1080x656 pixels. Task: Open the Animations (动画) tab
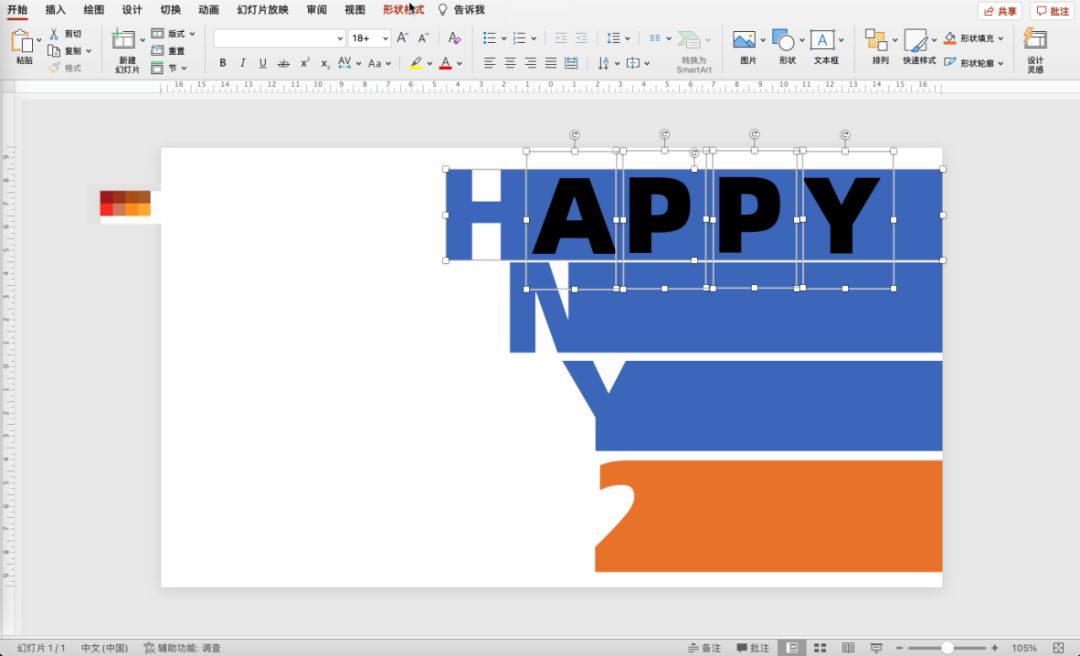pos(208,10)
